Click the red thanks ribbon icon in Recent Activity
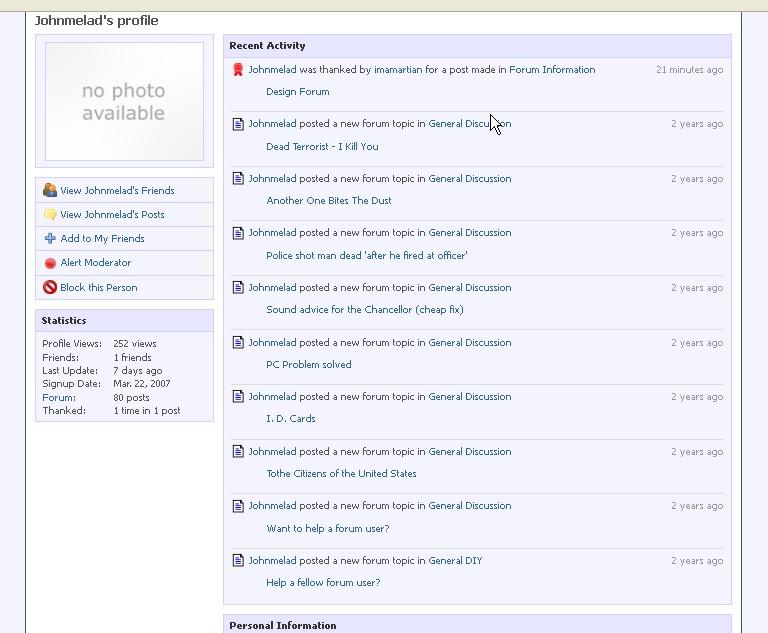This screenshot has width=768, height=633. pos(238,70)
